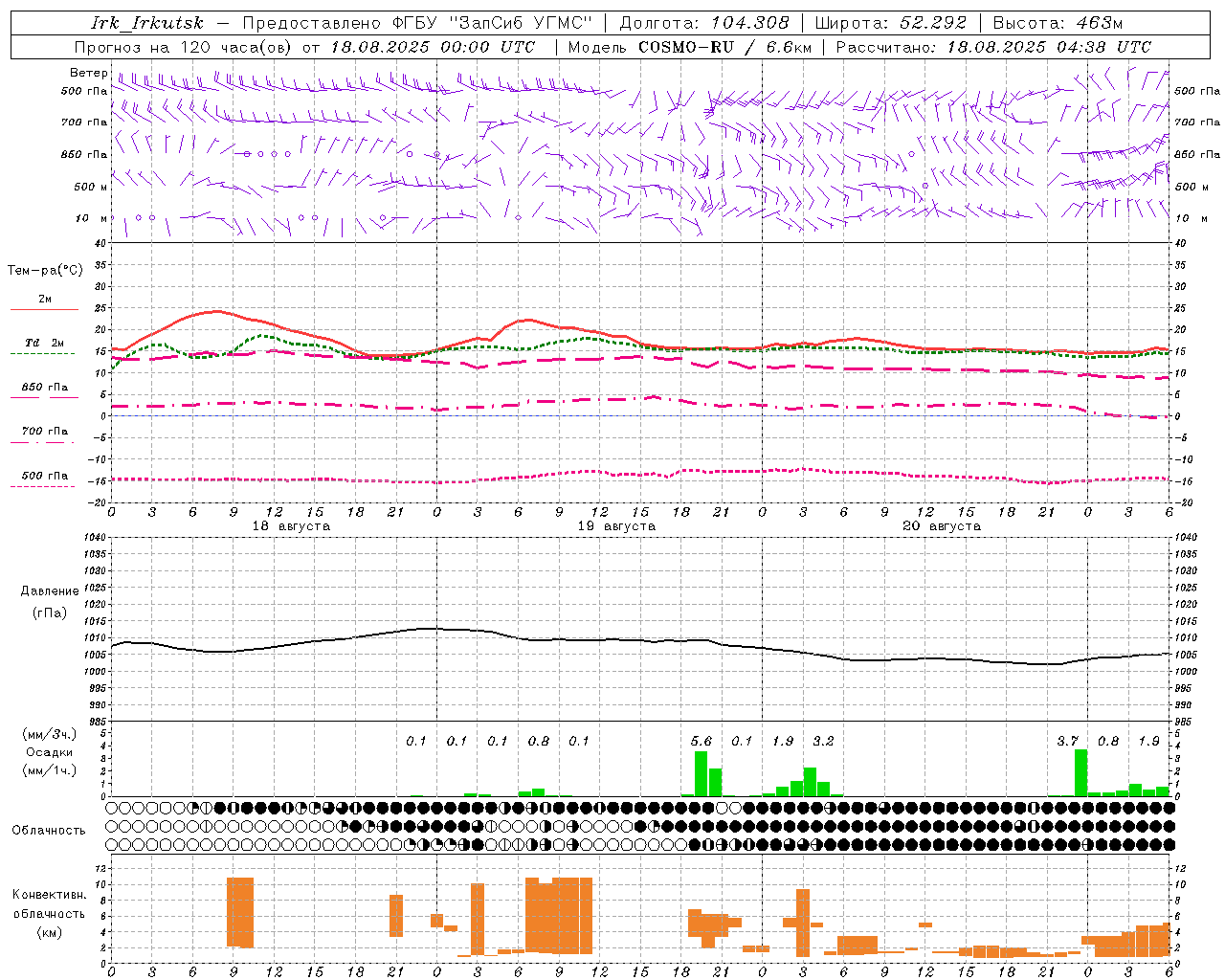Viewport: 1225px width, 980px height.
Task: Click the 'Td 2м' dew point legend
Action: [x=45, y=343]
